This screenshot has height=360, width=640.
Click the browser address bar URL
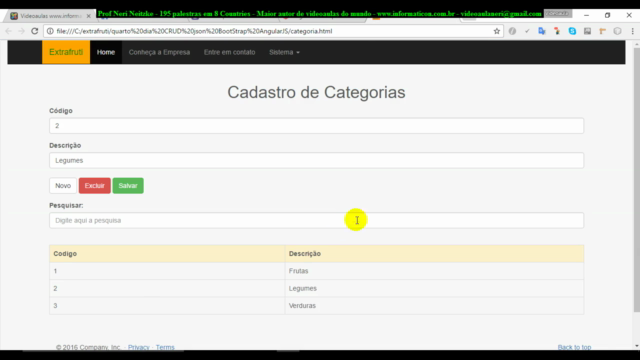[194, 31]
